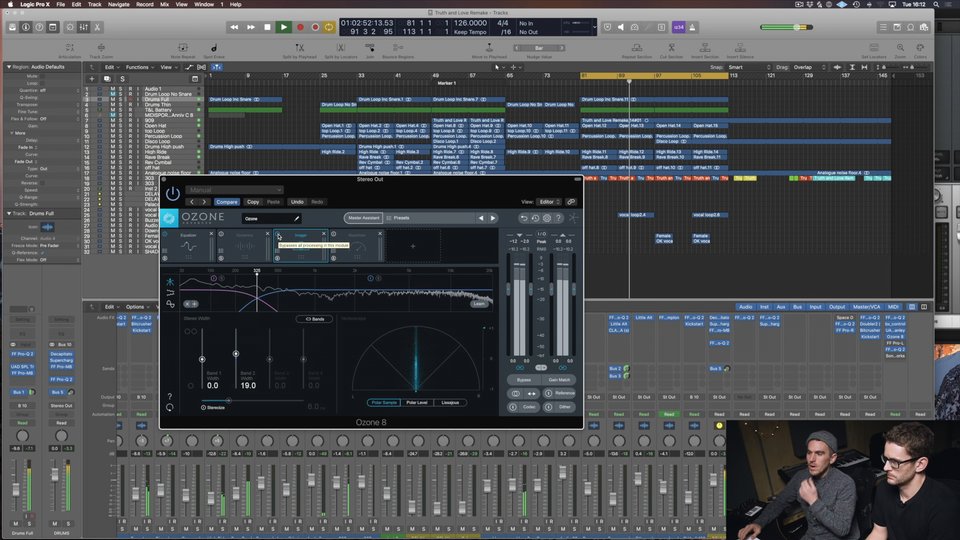Bypass the Imager module power icon
Screen dimensions: 960x540
(x=277, y=234)
